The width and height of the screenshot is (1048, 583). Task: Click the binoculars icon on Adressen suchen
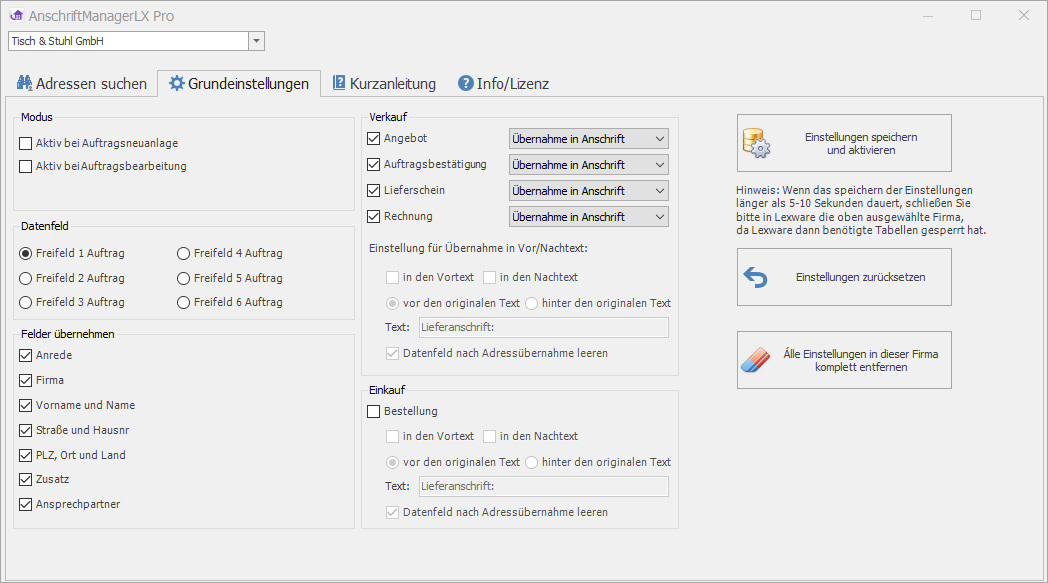coord(25,84)
